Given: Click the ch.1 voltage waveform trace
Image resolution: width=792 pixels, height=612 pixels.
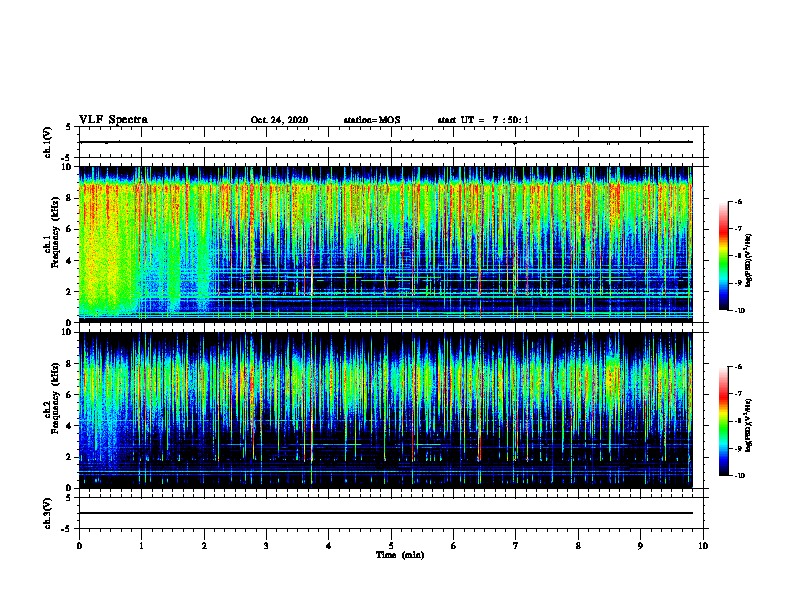Looking at the screenshot, I should [386, 142].
